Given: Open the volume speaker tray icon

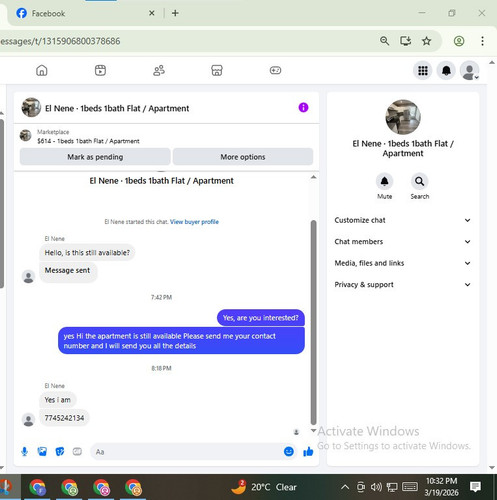Looking at the screenshot, I should (376, 487).
